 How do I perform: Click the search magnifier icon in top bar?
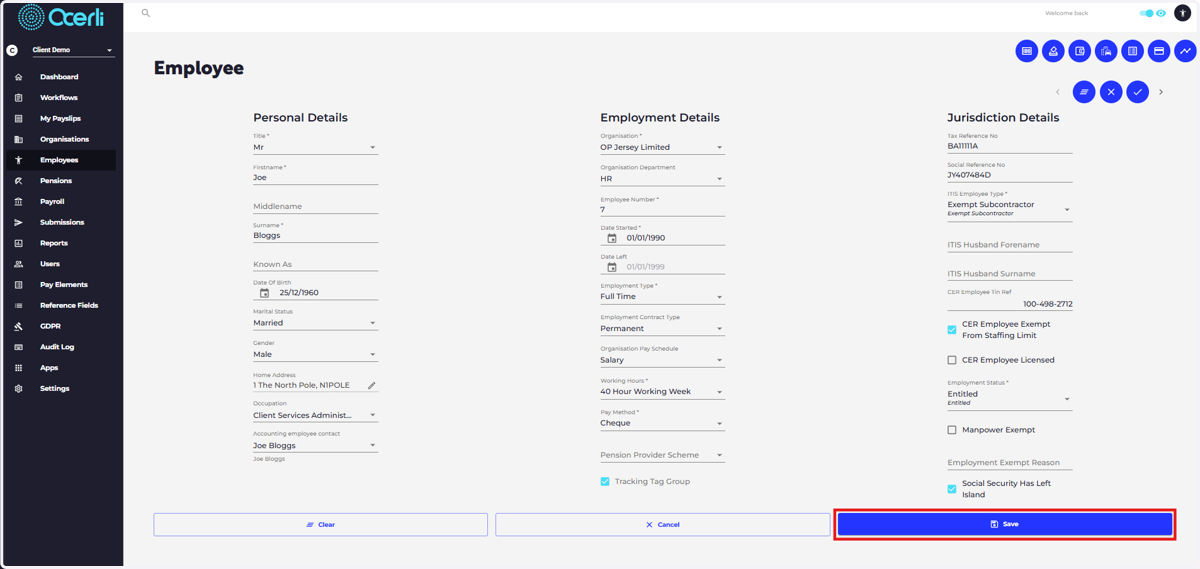[146, 13]
